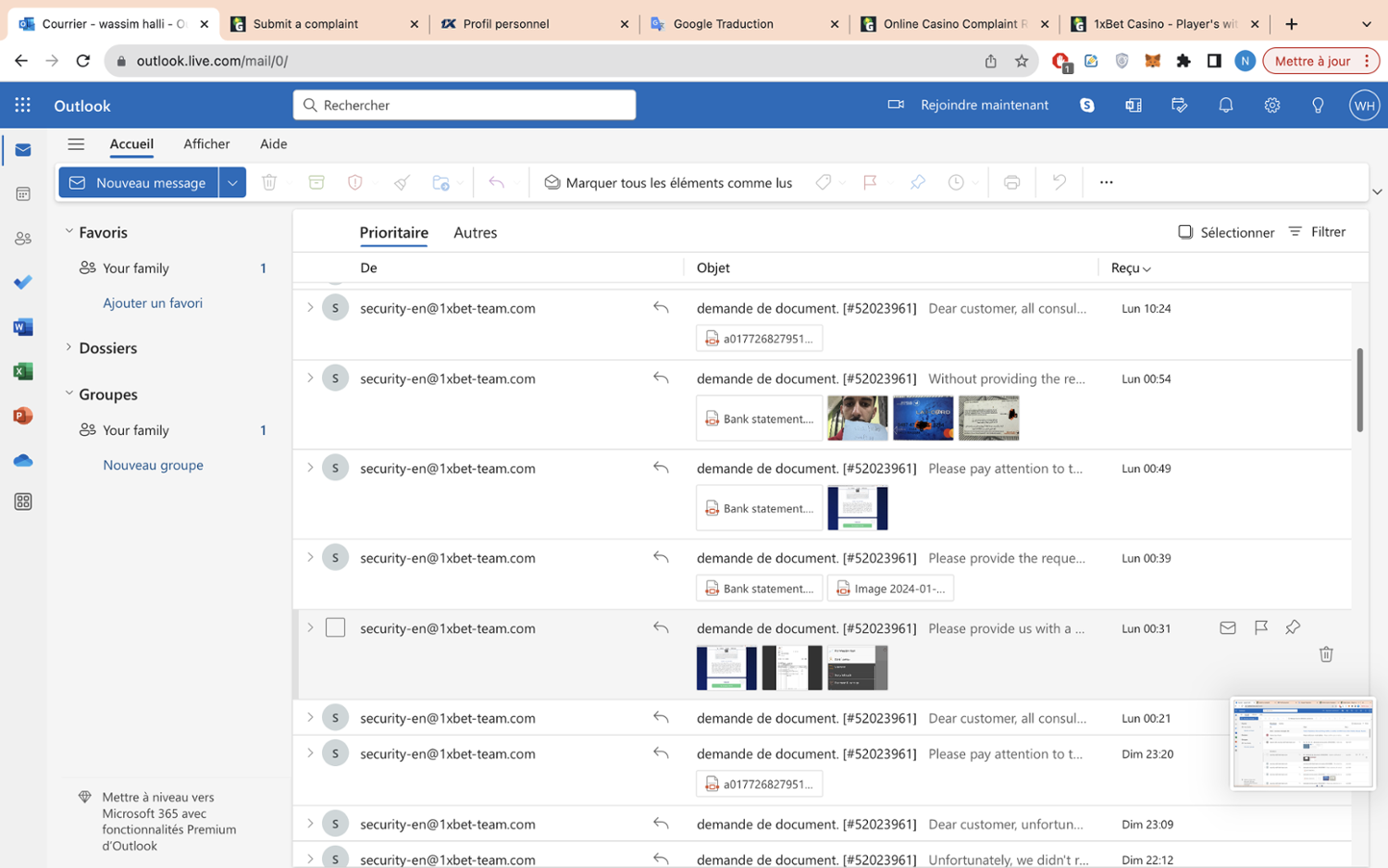1388x868 pixels.
Task: Open the Outlook app launcher grid
Action: (22, 105)
